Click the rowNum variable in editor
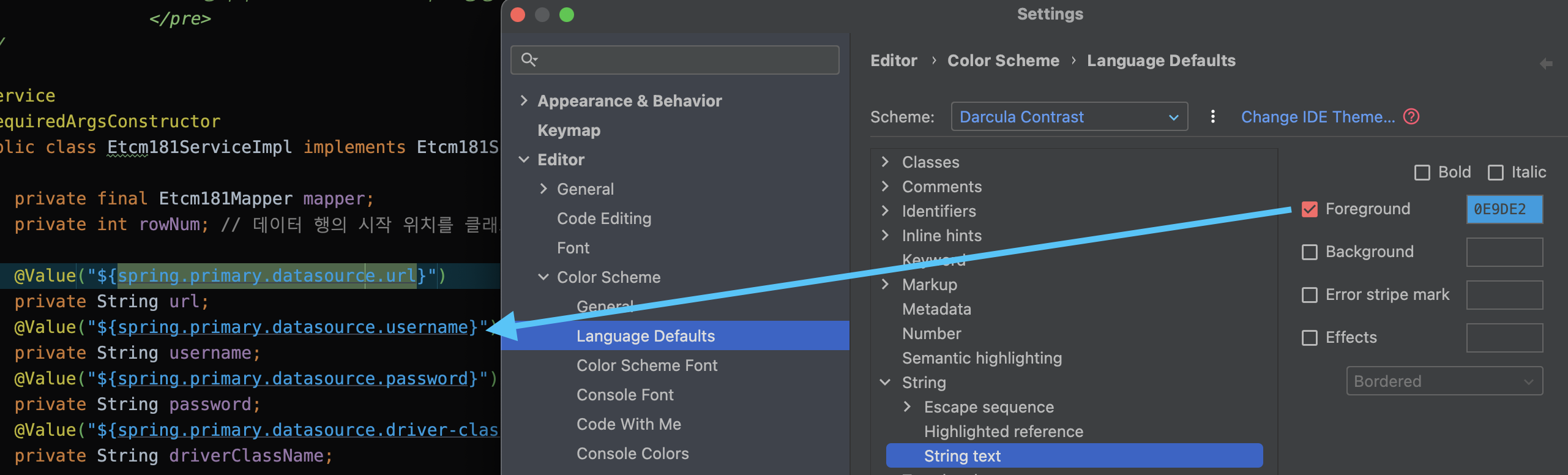Screen dimensions: 1568x475 point(170,225)
